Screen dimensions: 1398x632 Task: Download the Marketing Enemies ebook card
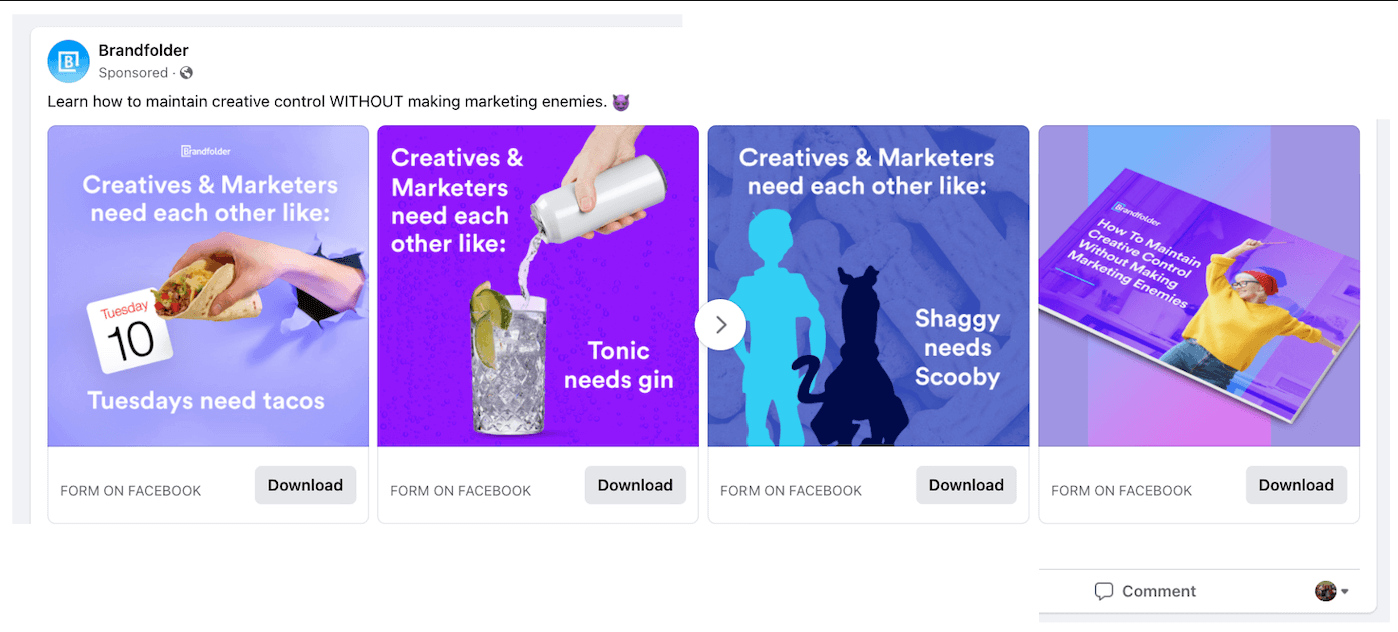point(1296,485)
